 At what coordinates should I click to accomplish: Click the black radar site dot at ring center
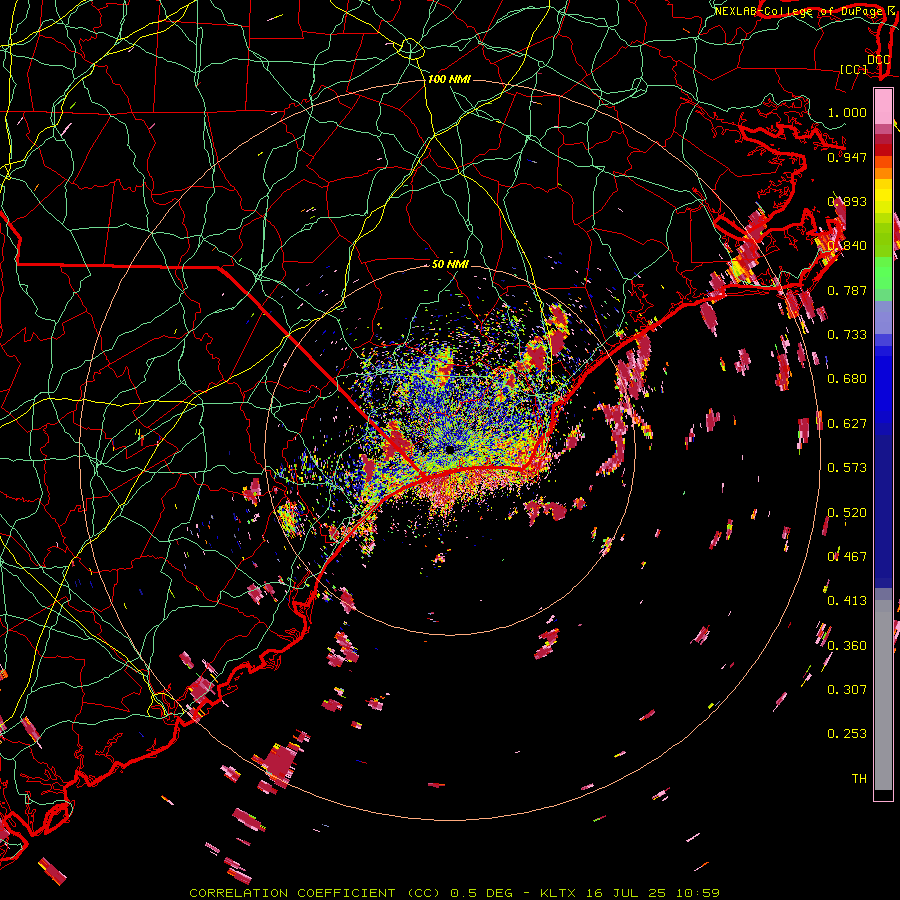(449, 448)
